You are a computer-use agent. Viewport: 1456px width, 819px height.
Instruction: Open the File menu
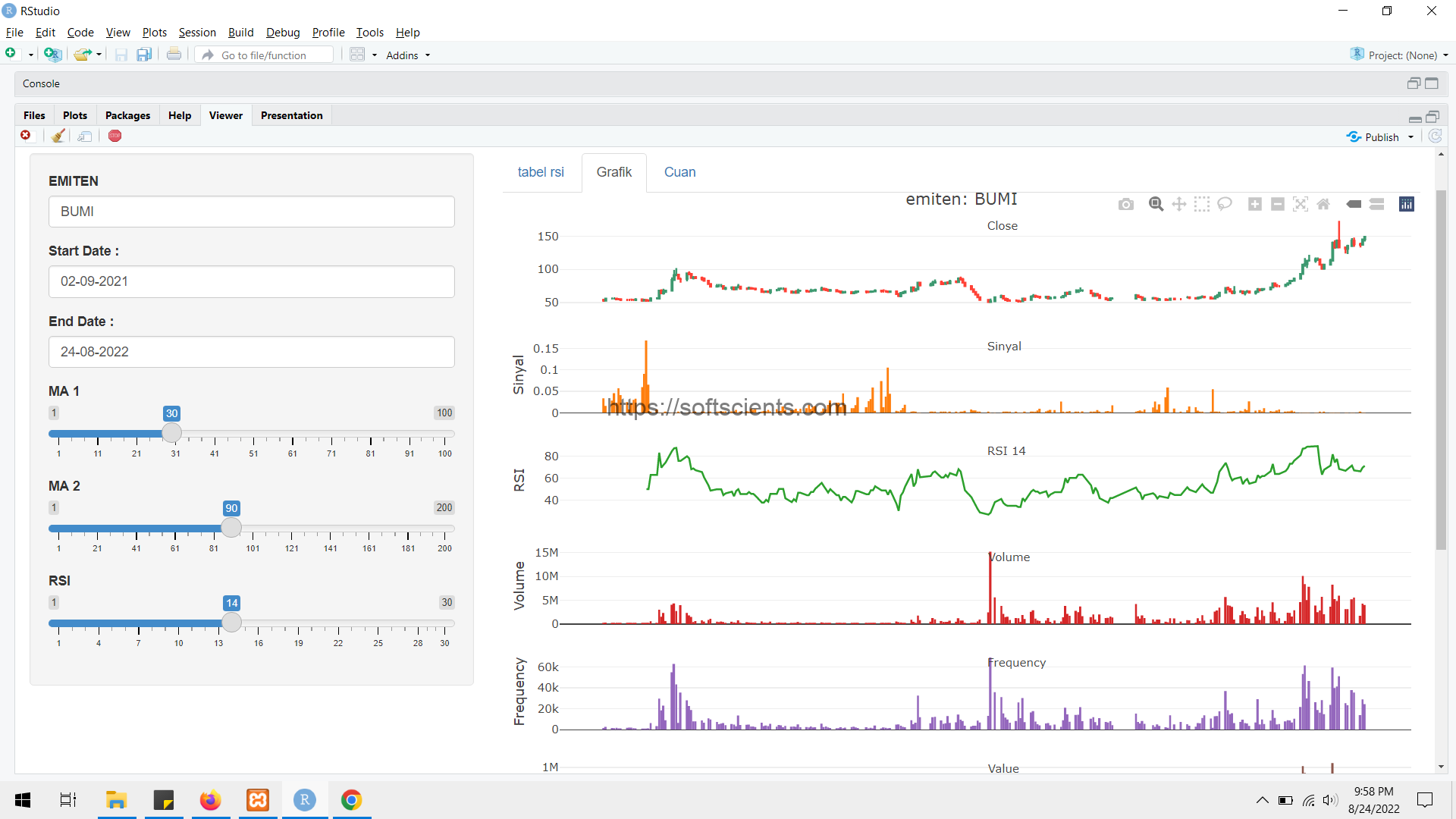point(14,33)
